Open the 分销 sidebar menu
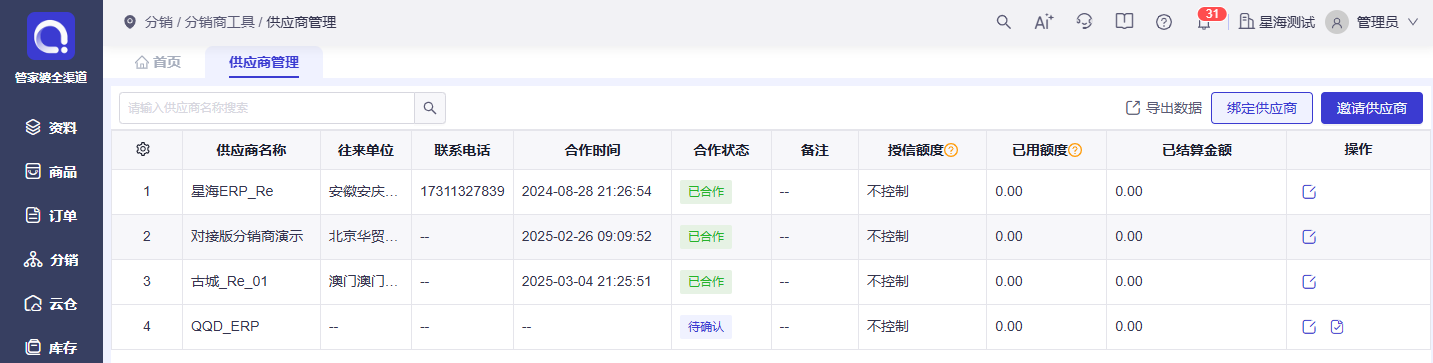Image resolution: width=1433 pixels, height=363 pixels. tap(51, 260)
